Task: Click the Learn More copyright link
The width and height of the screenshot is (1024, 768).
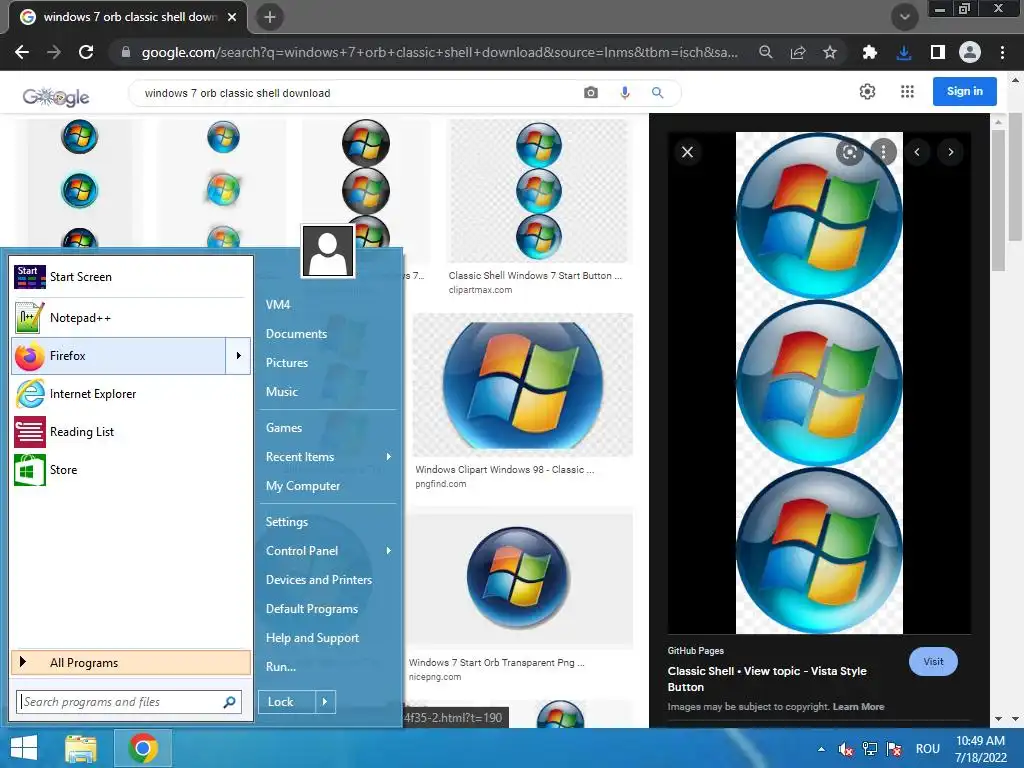Action: tap(858, 707)
